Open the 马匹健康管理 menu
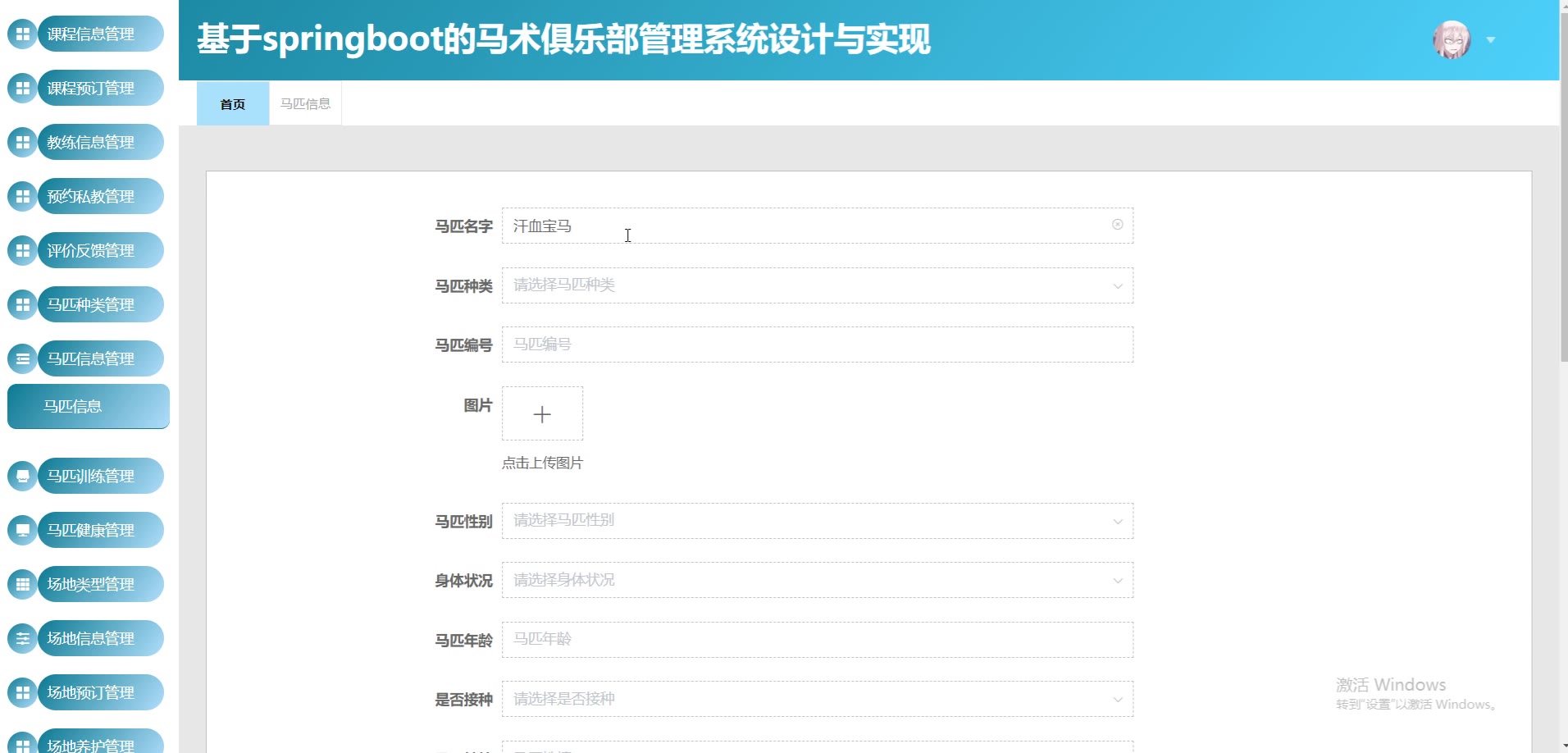Image resolution: width=1568 pixels, height=753 pixels. pyautogui.click(x=101, y=530)
